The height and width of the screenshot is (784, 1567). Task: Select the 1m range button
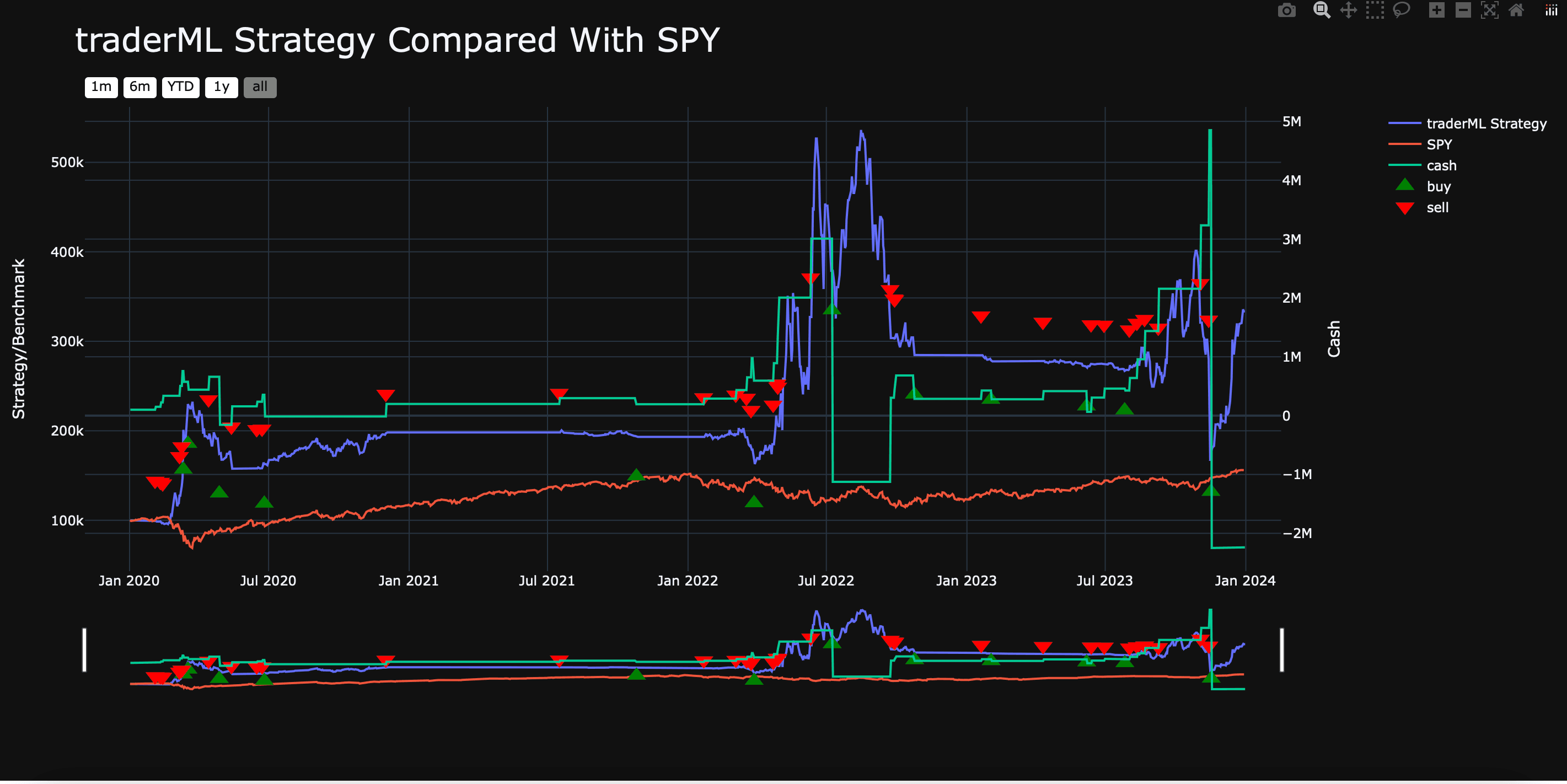[x=101, y=87]
